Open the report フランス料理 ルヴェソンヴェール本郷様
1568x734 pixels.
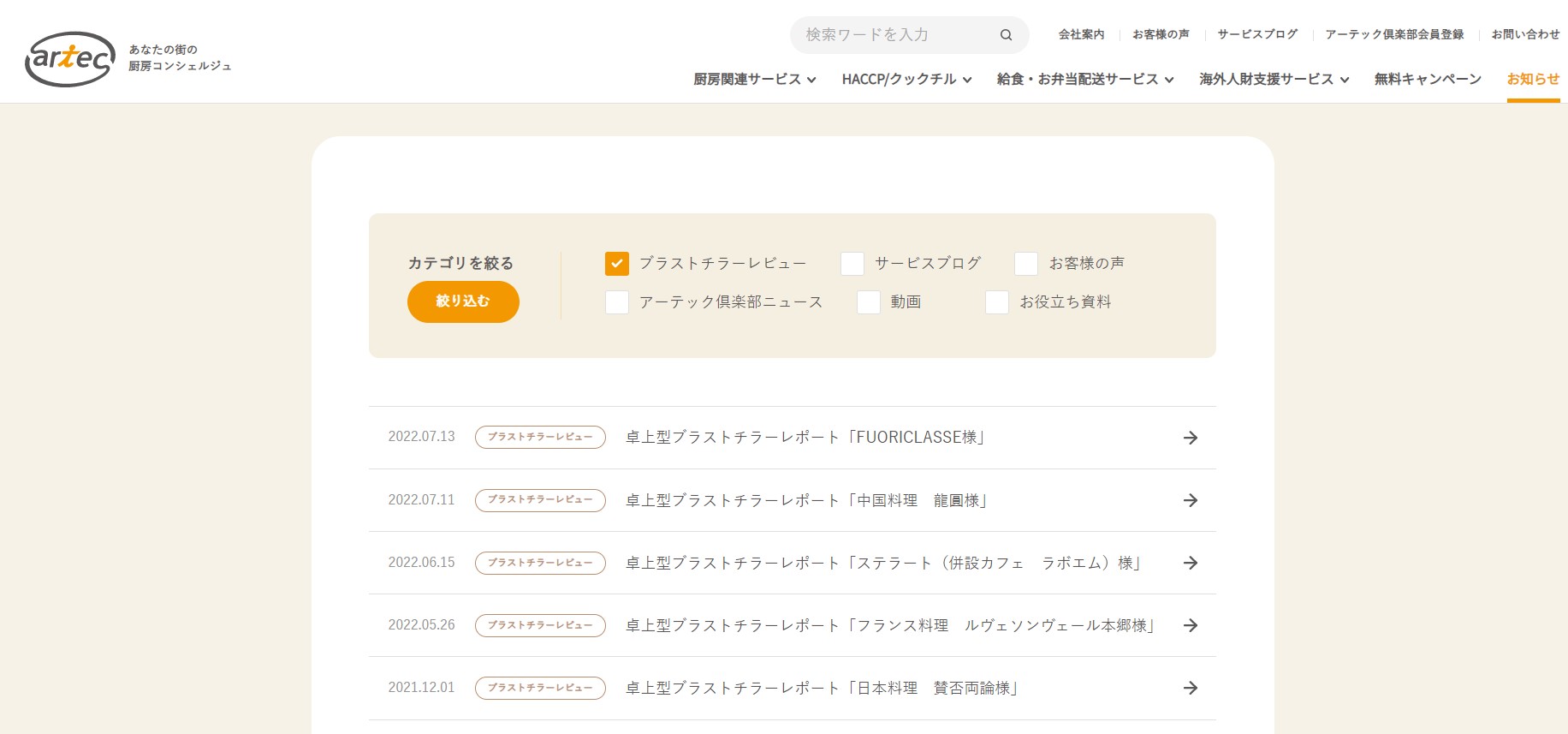pyautogui.click(x=890, y=625)
